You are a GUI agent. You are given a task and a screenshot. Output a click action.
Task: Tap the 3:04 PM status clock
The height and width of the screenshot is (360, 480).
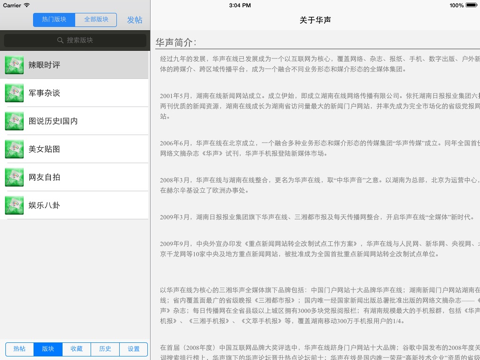(240, 5)
